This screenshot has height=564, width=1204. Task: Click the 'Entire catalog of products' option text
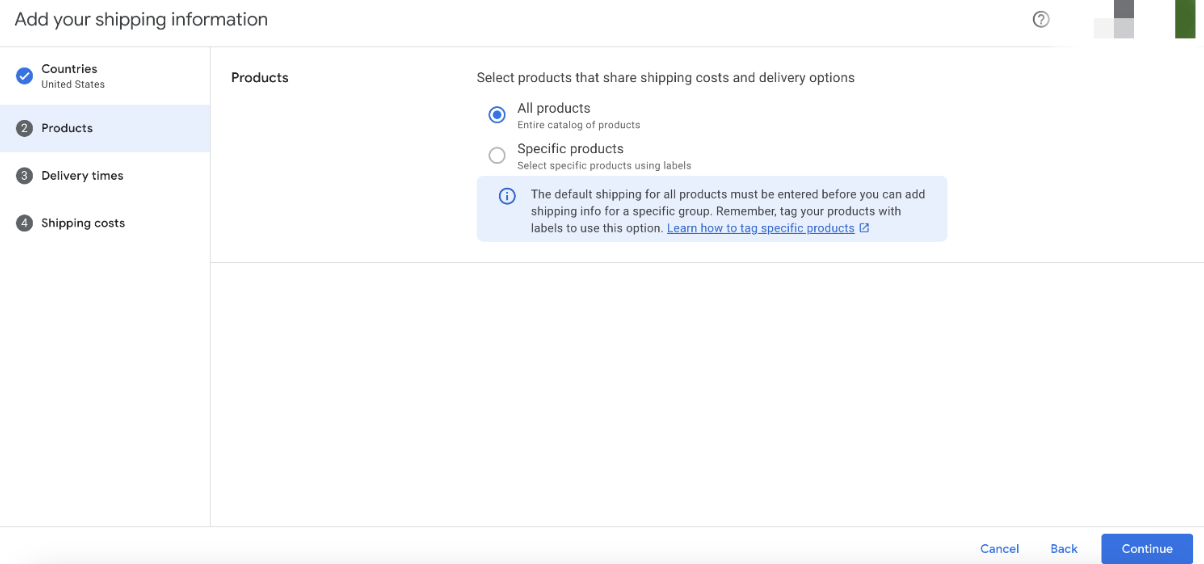[578, 125]
